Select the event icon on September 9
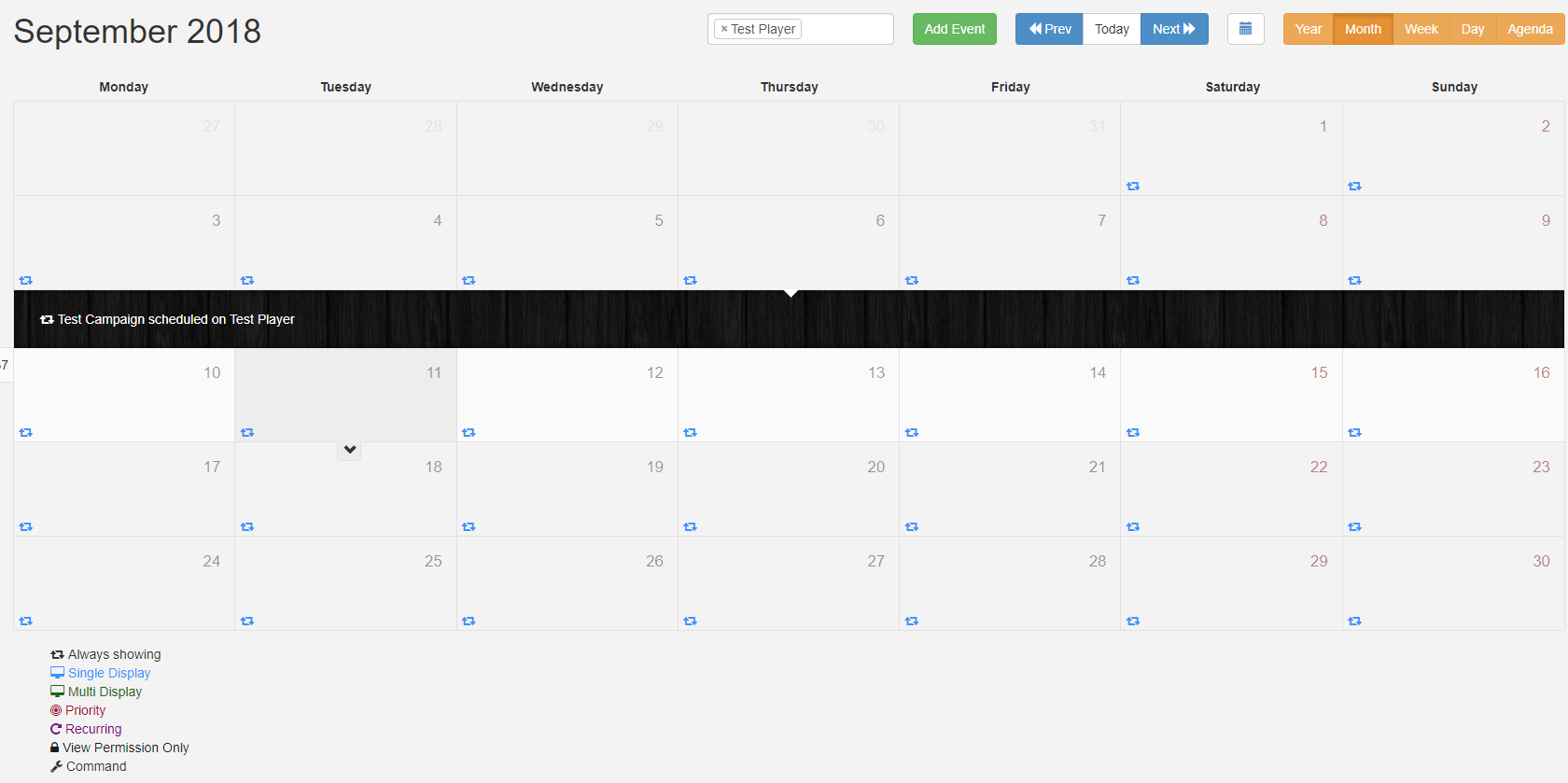Screen dimensions: 1568x783 click(x=1354, y=281)
